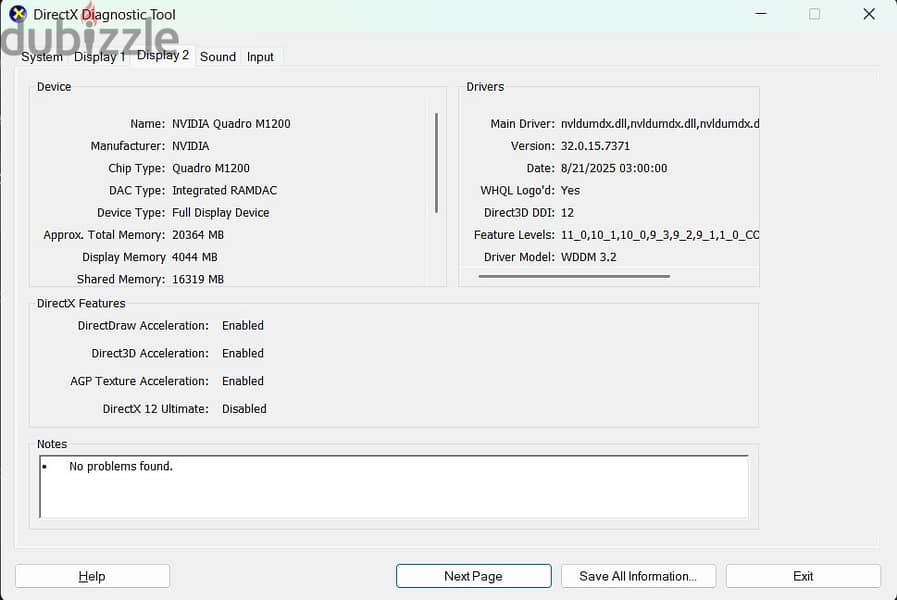Click inside the Notes text box
Screen dimensions: 897x600
click(394, 487)
